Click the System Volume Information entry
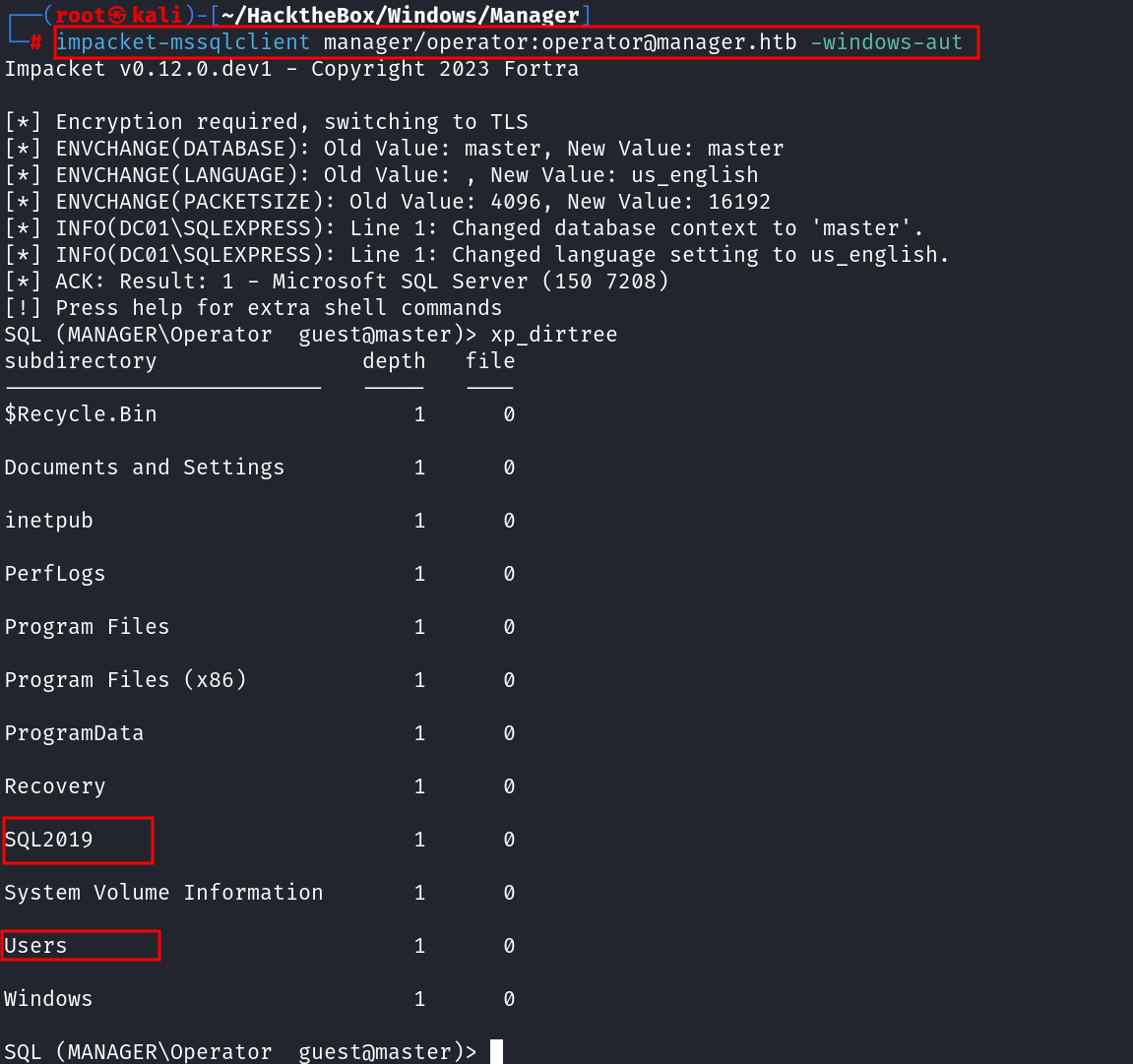Screen dimensions: 1133x1064 (x=163, y=893)
